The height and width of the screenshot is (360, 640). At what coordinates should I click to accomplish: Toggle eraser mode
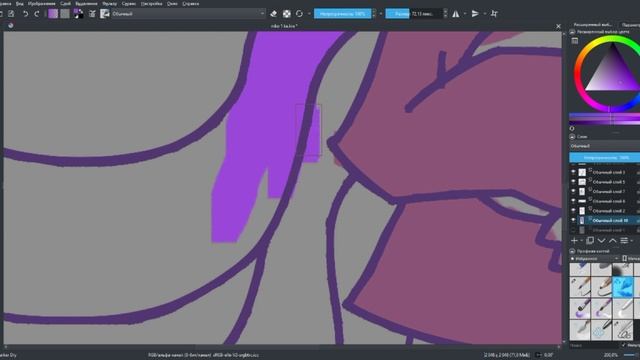pos(274,14)
